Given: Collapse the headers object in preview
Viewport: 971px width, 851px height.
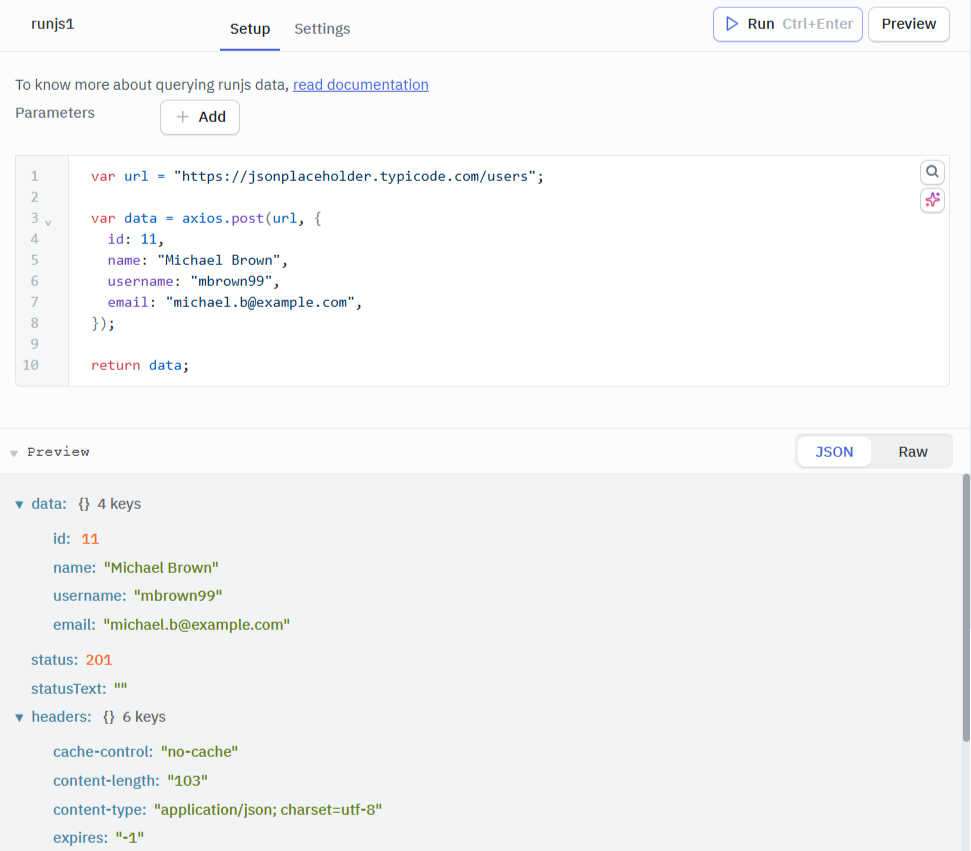Looking at the screenshot, I should click(19, 717).
